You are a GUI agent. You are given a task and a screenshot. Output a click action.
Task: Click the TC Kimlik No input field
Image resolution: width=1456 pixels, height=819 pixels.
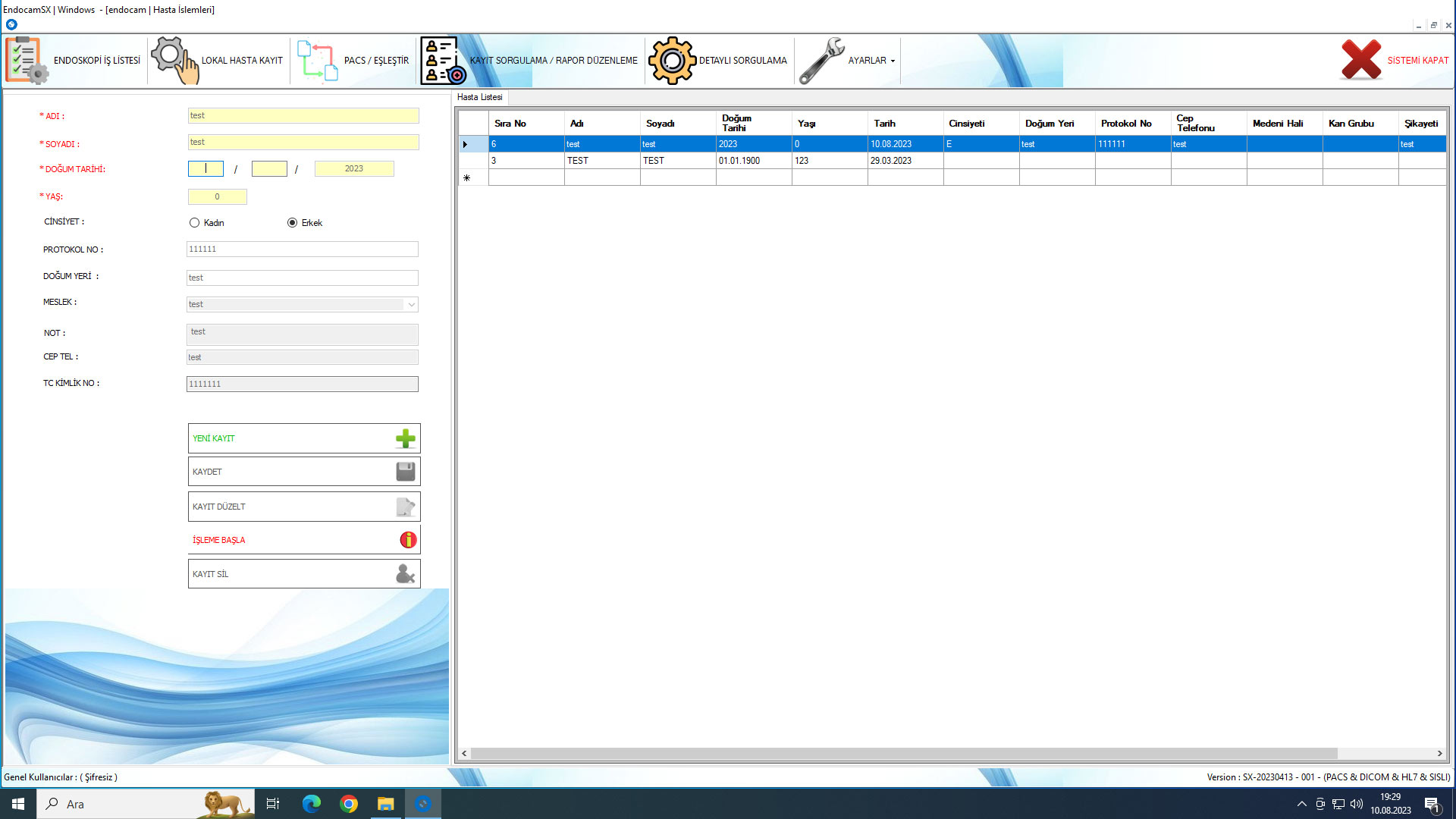302,384
